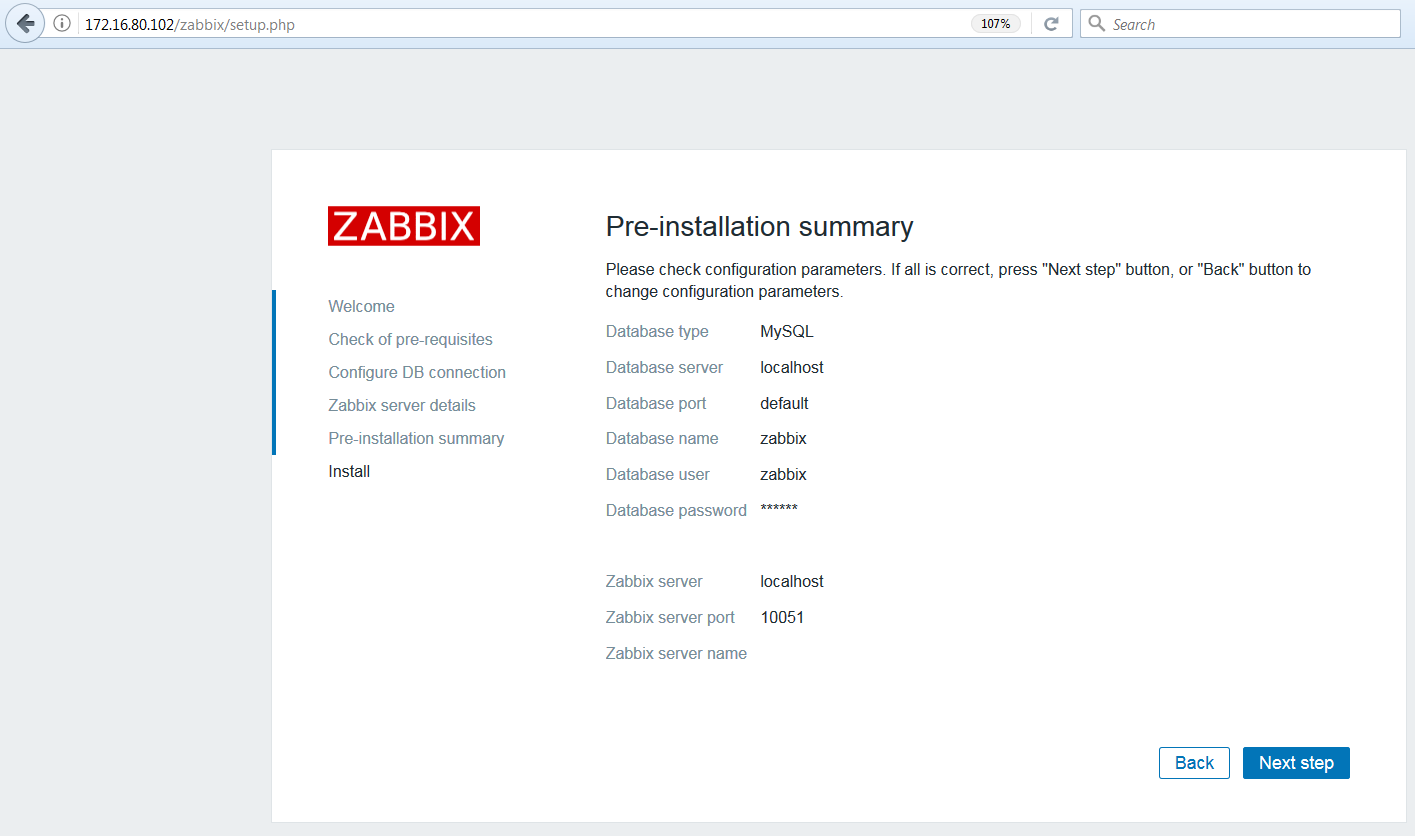
Task: Select Pre-installation summary step in sidebar
Action: click(x=416, y=438)
